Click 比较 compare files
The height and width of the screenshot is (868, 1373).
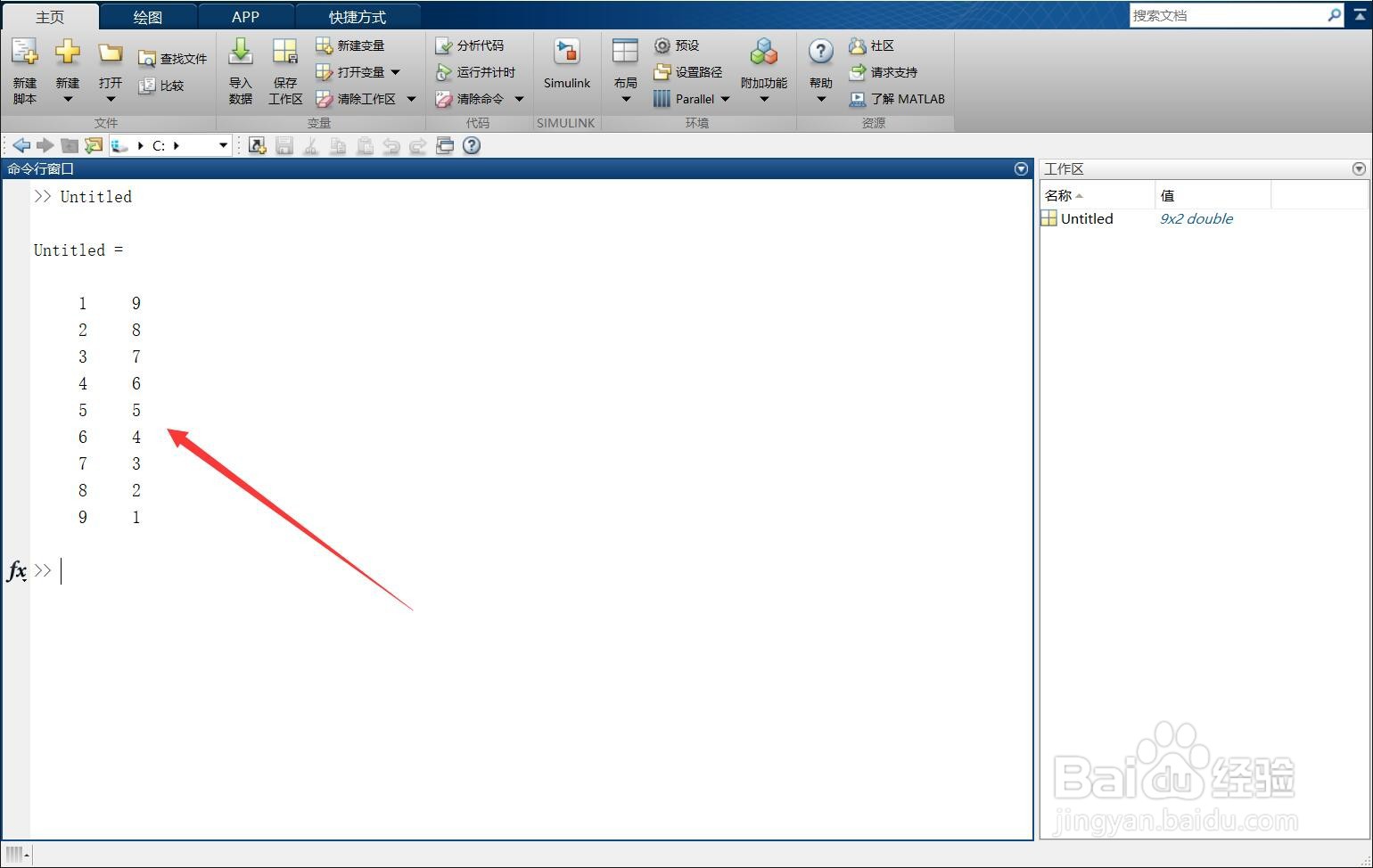(x=161, y=86)
